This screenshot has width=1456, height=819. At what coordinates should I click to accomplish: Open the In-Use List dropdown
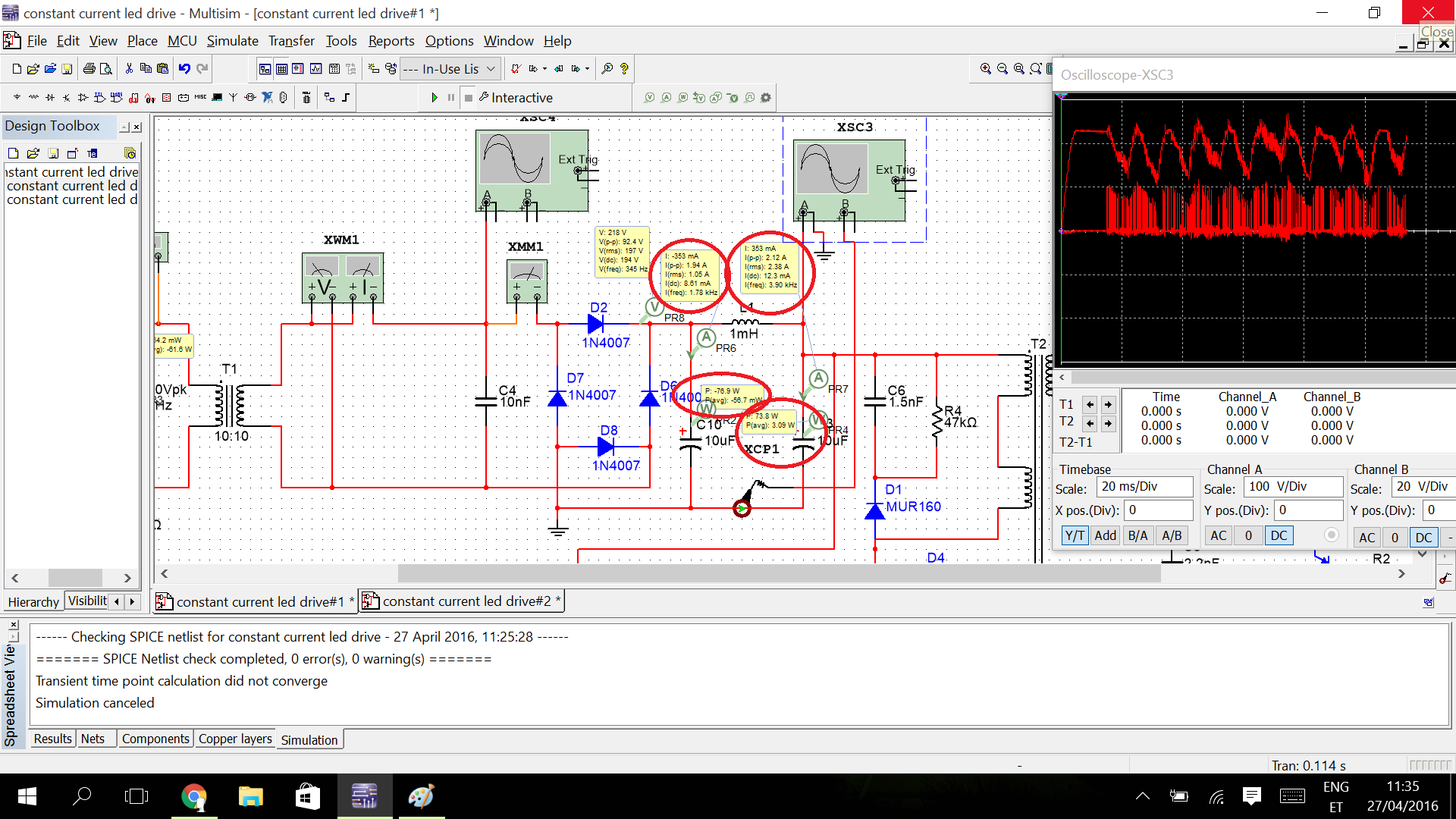tap(491, 69)
